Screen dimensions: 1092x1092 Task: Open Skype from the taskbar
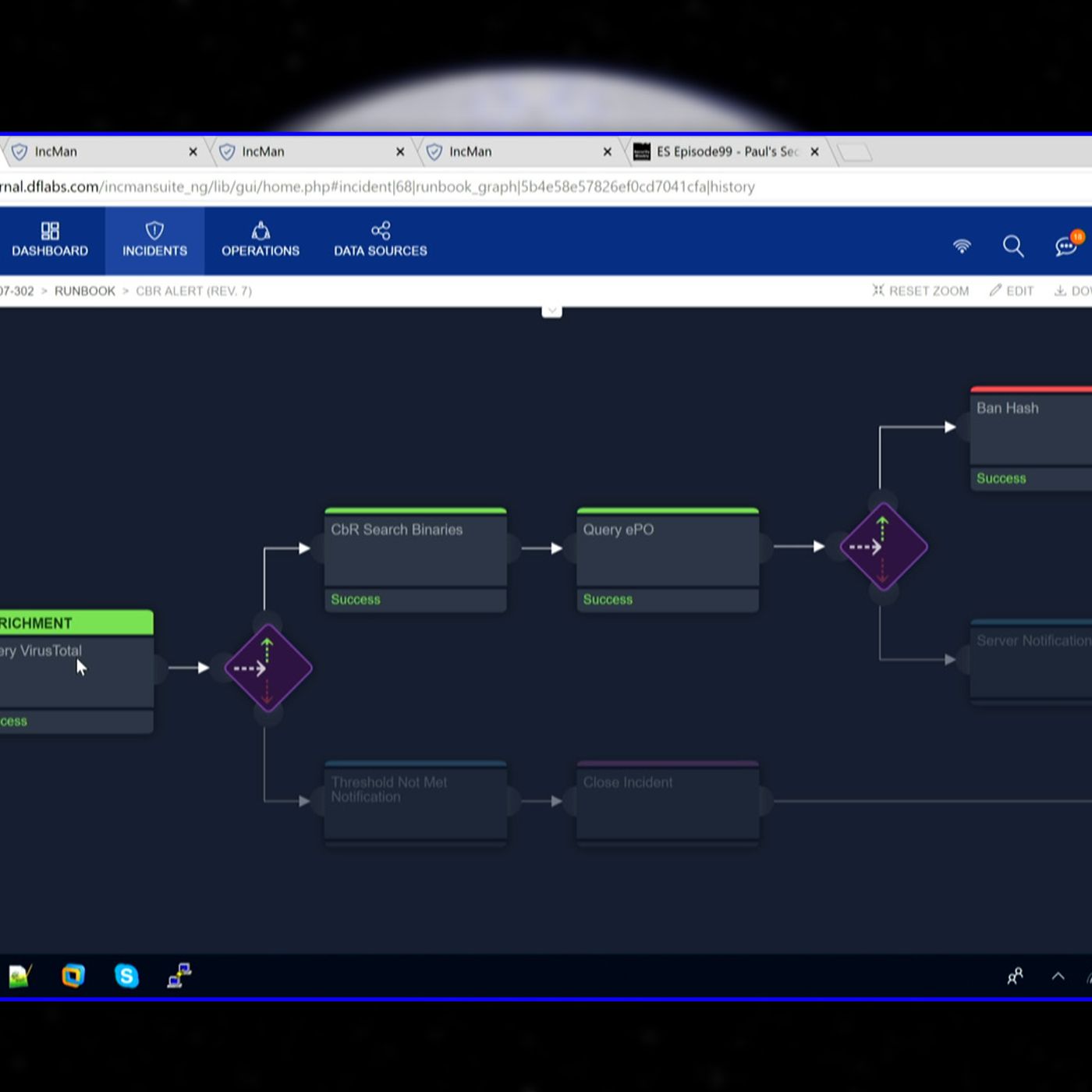(x=126, y=976)
